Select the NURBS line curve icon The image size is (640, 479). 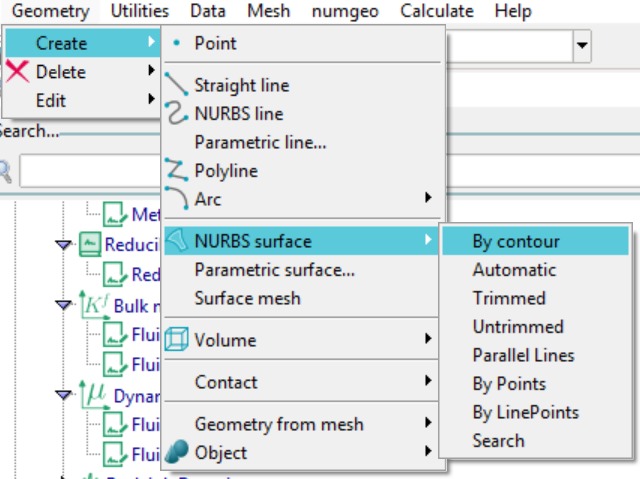click(177, 113)
